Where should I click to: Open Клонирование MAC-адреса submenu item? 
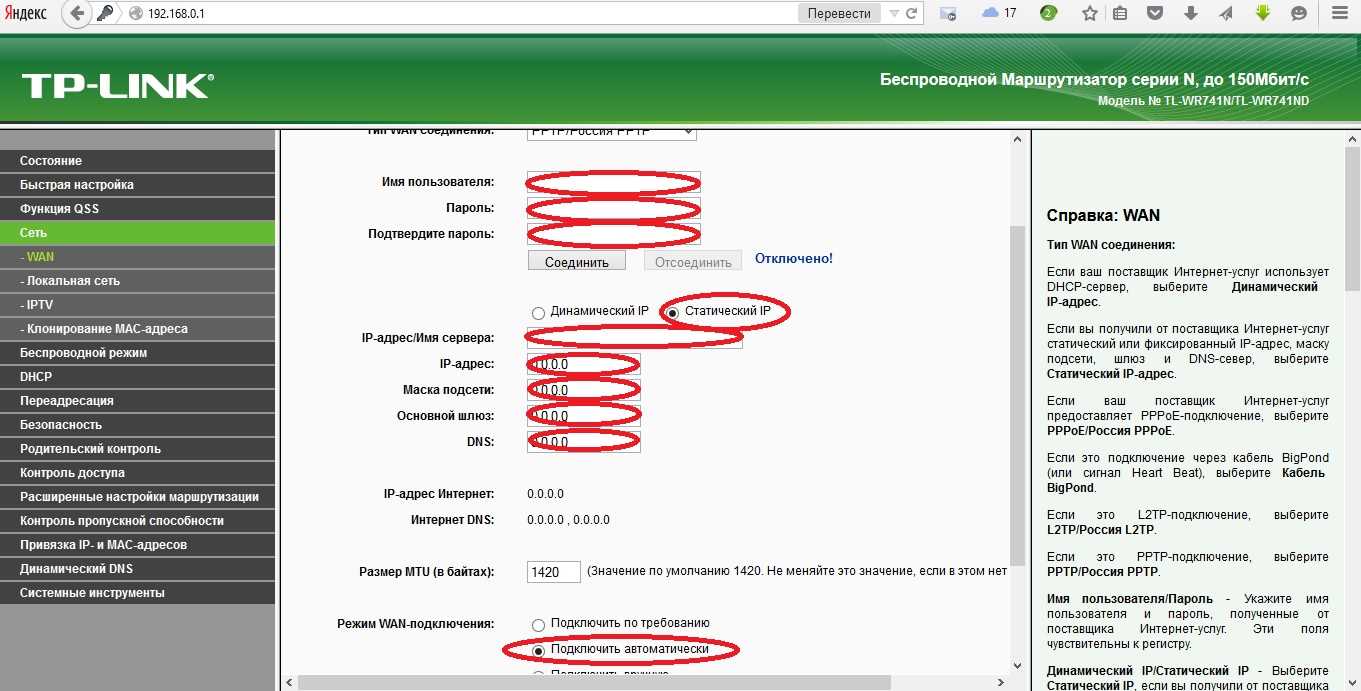[138, 329]
